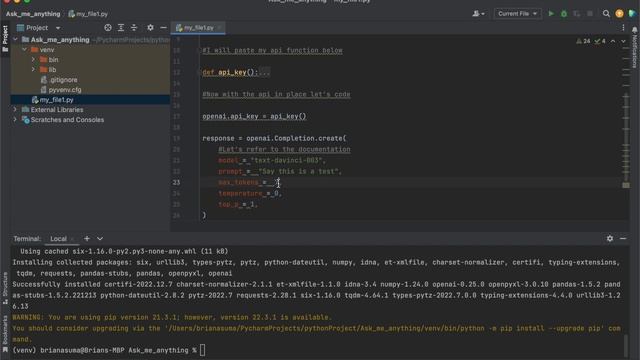Click the model text-davinci-003 line
The image size is (640, 360).
(272, 160)
